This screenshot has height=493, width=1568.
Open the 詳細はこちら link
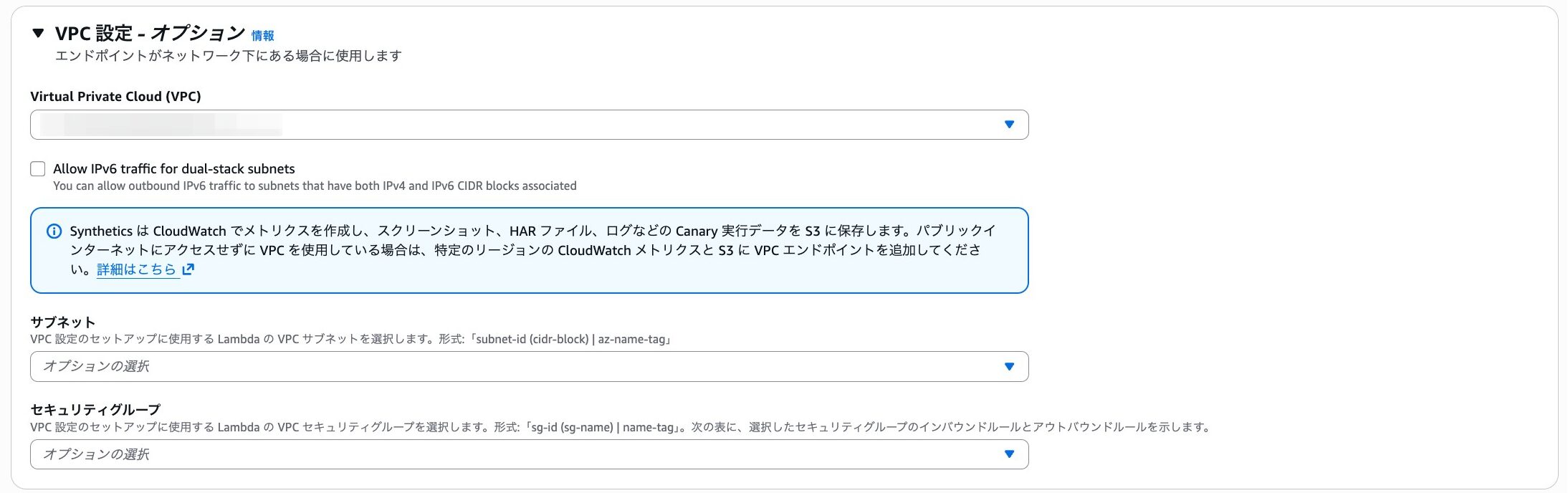click(x=136, y=269)
